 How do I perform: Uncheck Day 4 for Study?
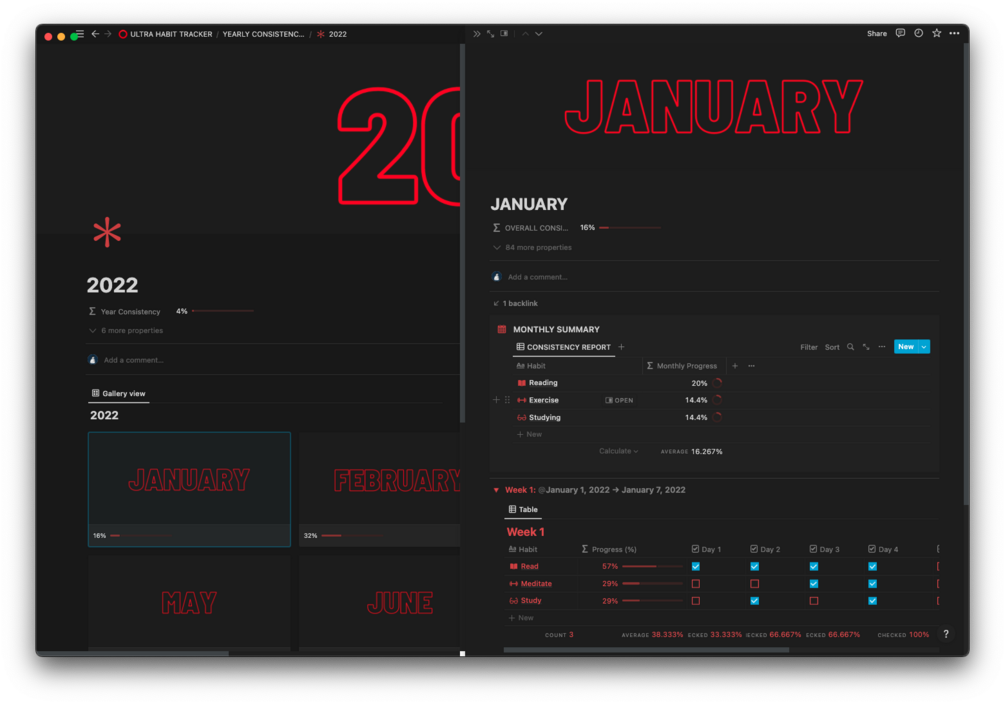[x=872, y=601]
